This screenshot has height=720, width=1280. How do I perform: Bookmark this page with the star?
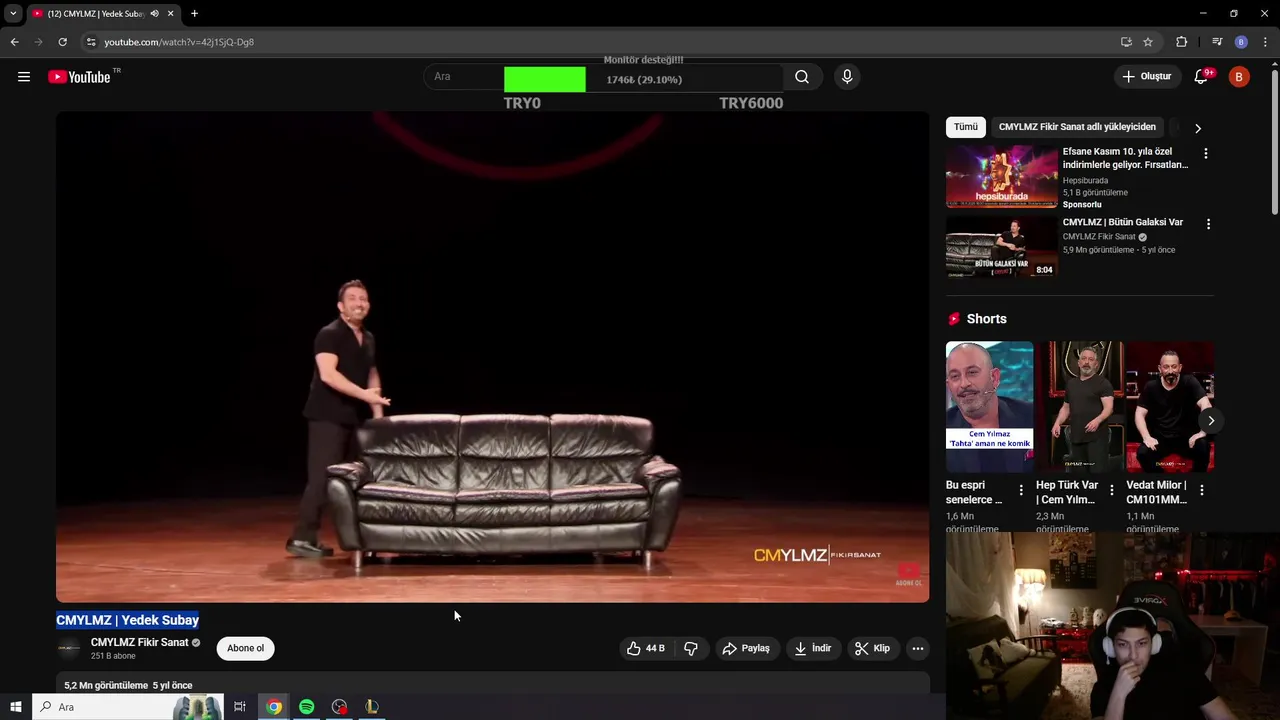tap(1148, 42)
